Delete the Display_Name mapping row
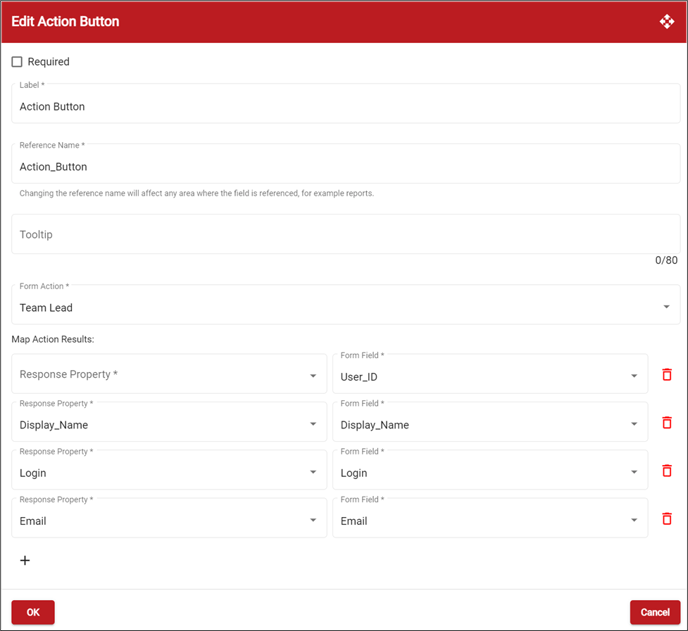Screen dimensions: 688x631 (666, 423)
